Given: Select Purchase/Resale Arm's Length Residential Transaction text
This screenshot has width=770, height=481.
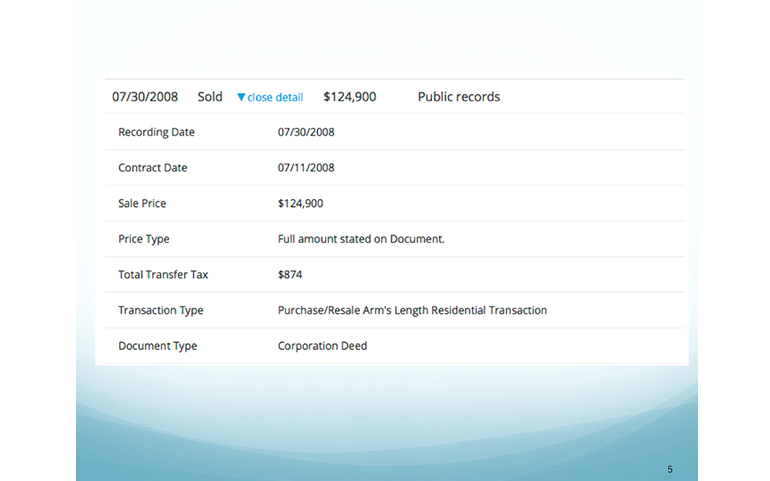Looking at the screenshot, I should click(x=412, y=310).
